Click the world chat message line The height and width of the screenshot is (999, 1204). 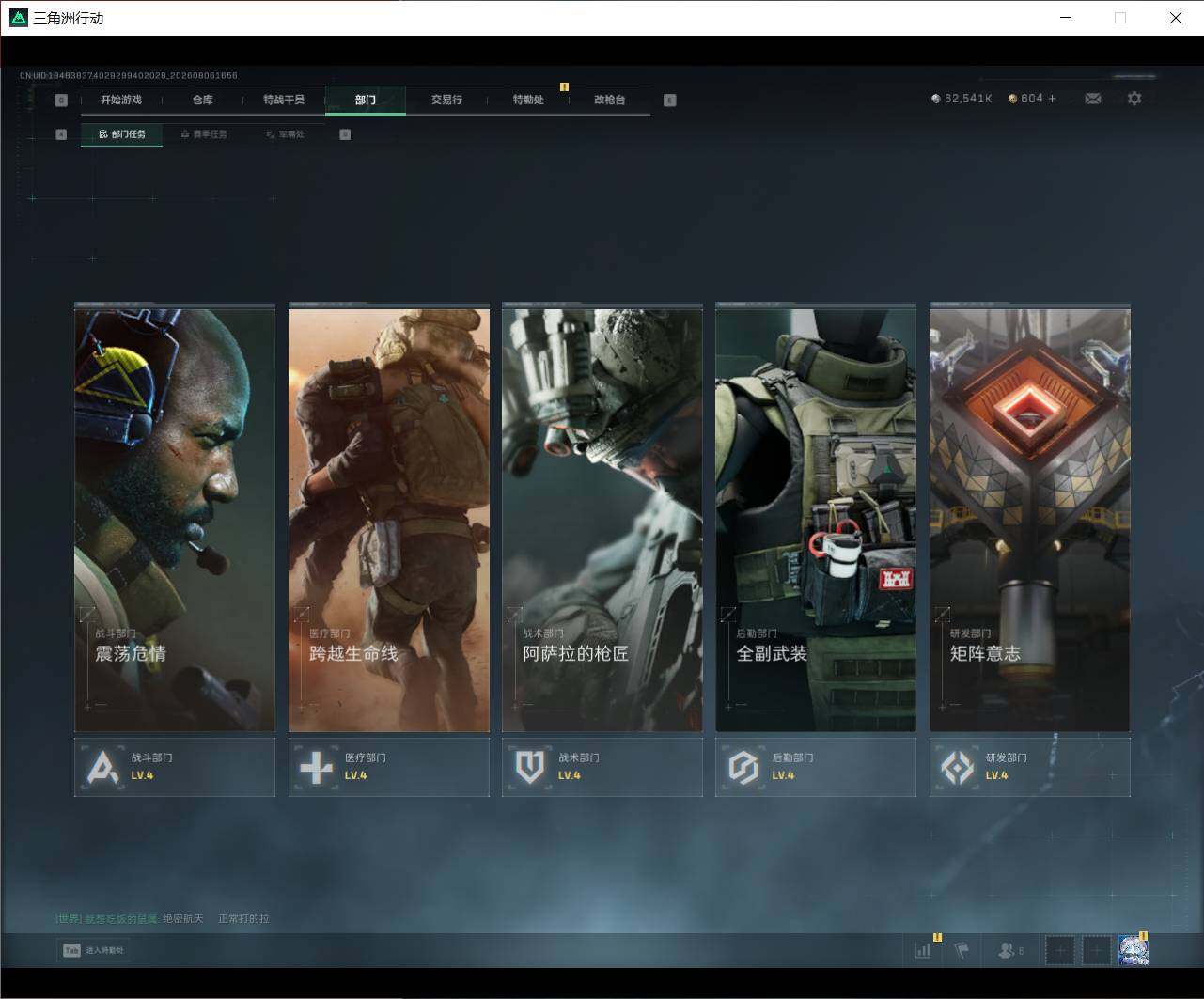tap(163, 918)
